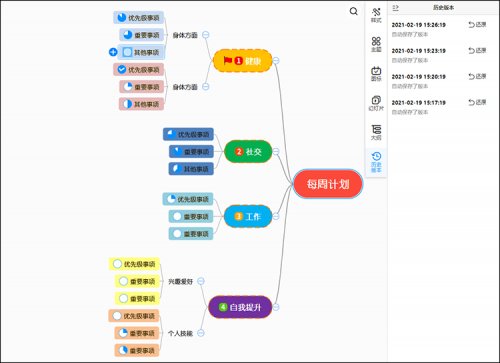Click progress pie on 工作 优先级事项 node
This screenshot has height=363, width=500.
point(171,199)
